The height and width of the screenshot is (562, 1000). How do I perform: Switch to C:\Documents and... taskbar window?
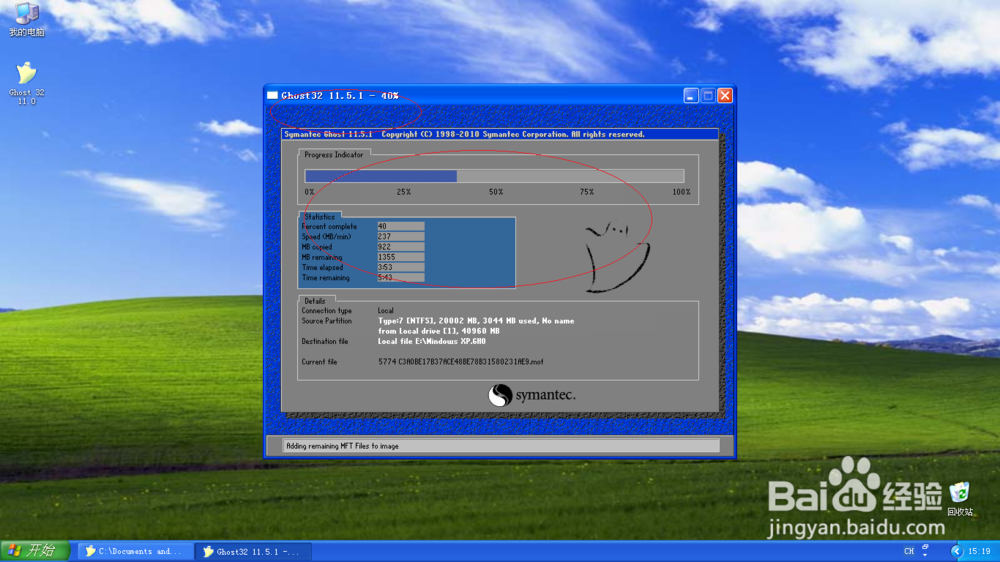136,551
